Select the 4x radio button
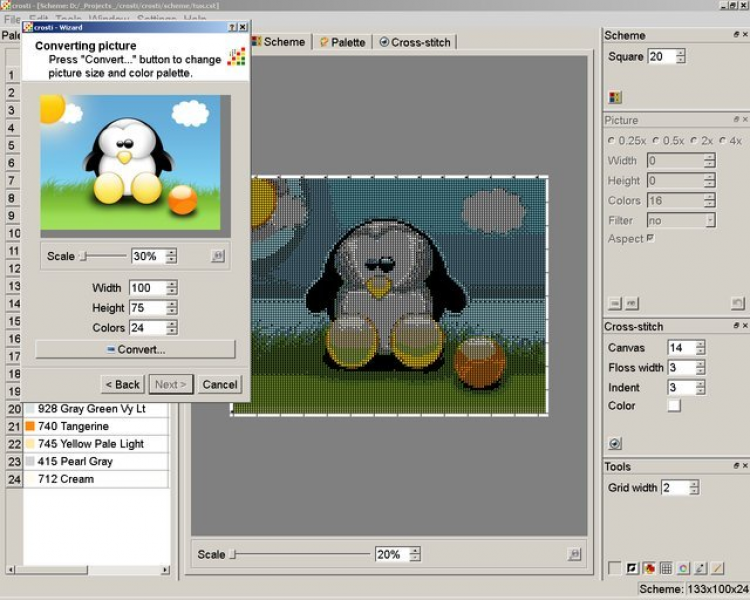This screenshot has height=600, width=750. [x=722, y=141]
